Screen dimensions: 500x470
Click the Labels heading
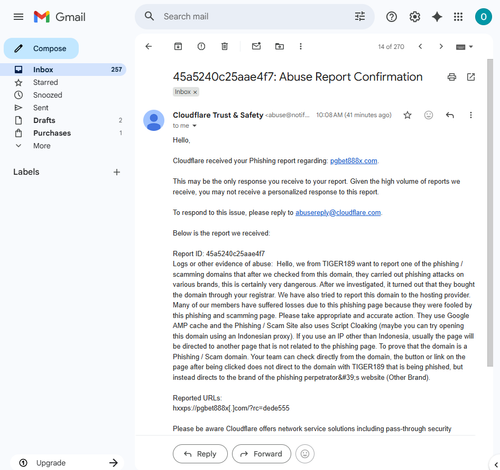(x=26, y=172)
